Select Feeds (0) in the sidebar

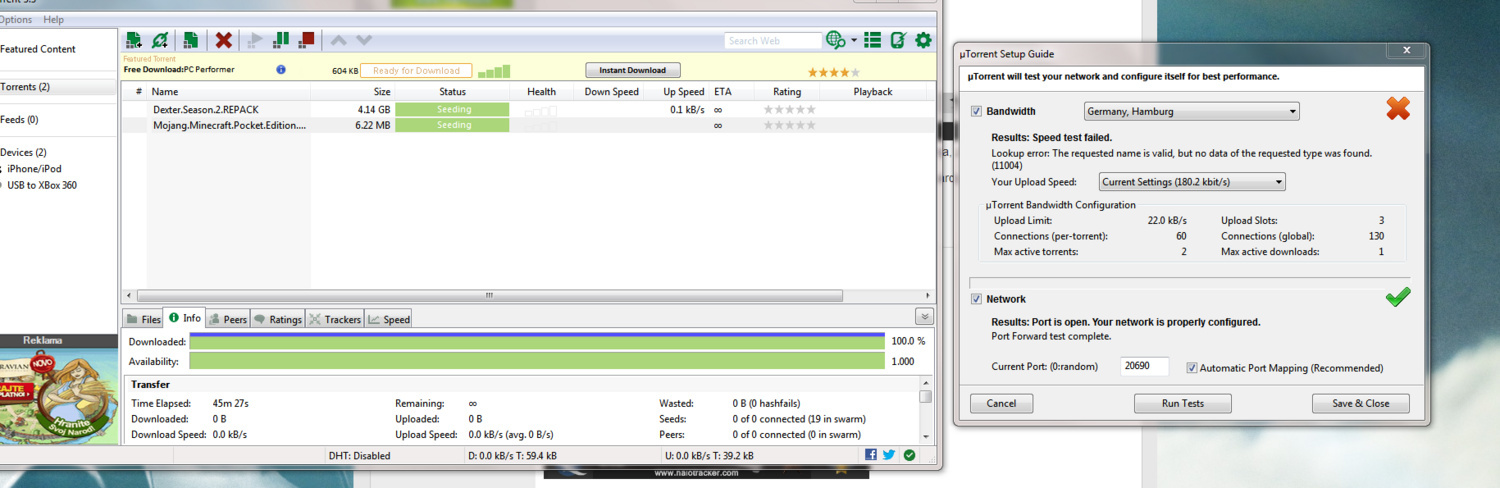[x=19, y=120]
